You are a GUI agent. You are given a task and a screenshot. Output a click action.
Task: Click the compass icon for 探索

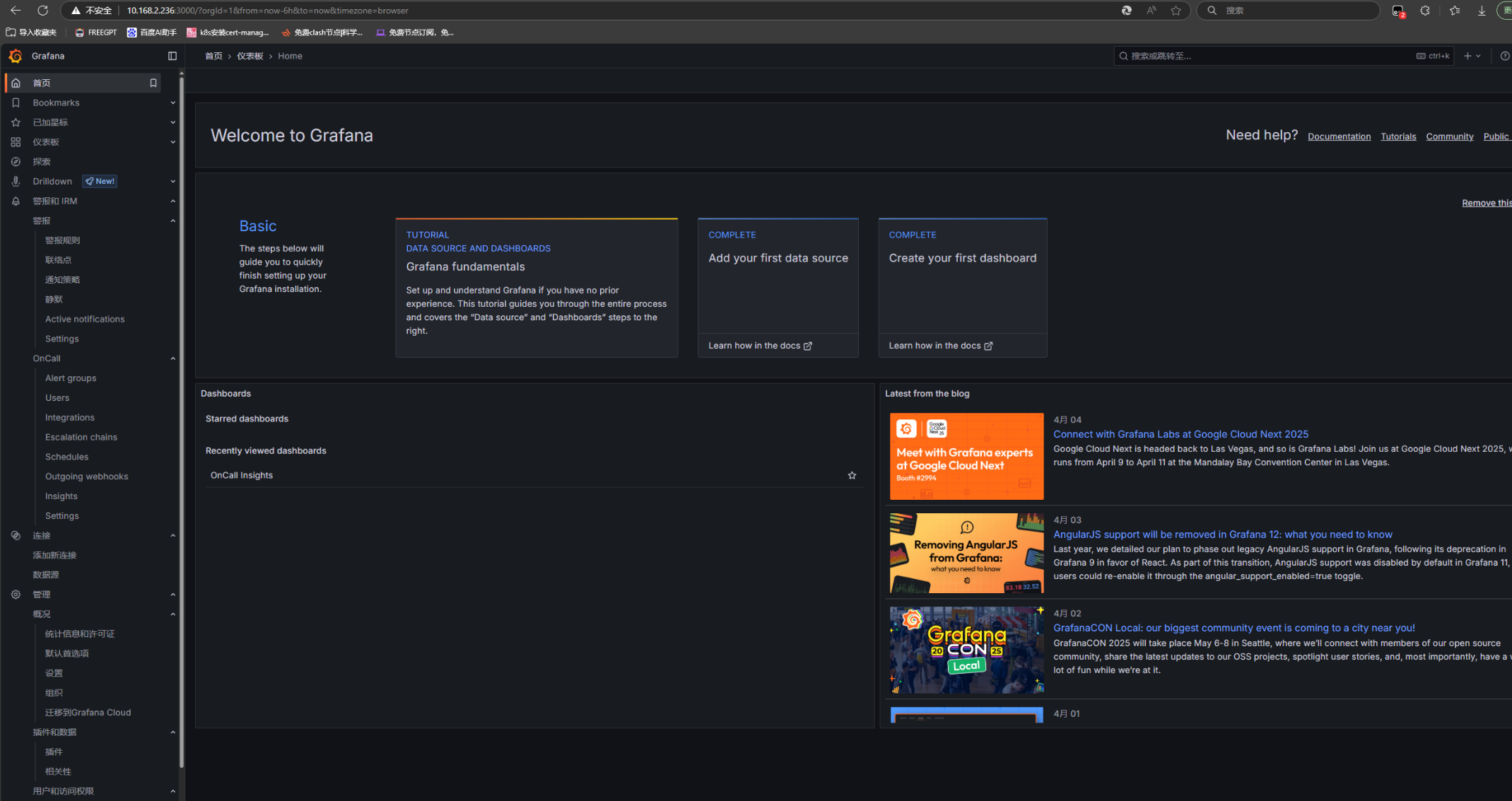pos(16,162)
